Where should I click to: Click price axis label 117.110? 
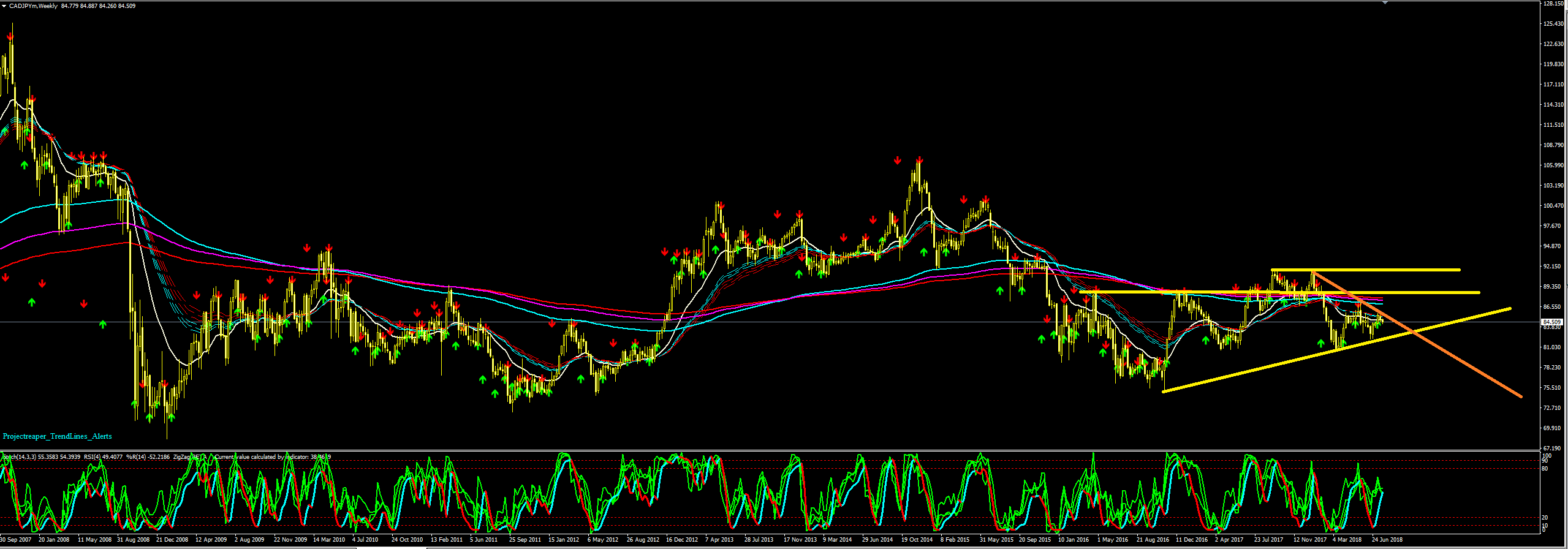click(1553, 85)
